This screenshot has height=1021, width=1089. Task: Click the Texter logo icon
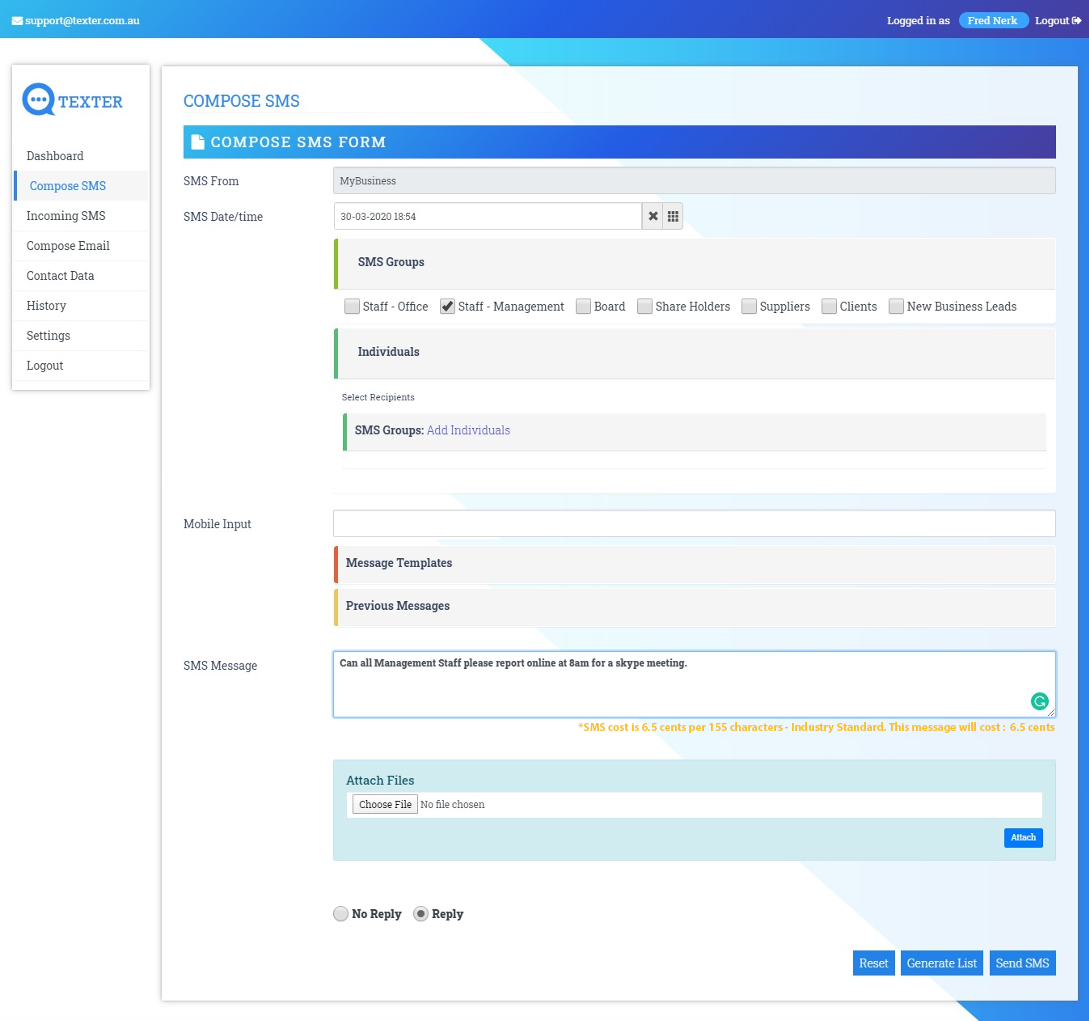pos(38,100)
